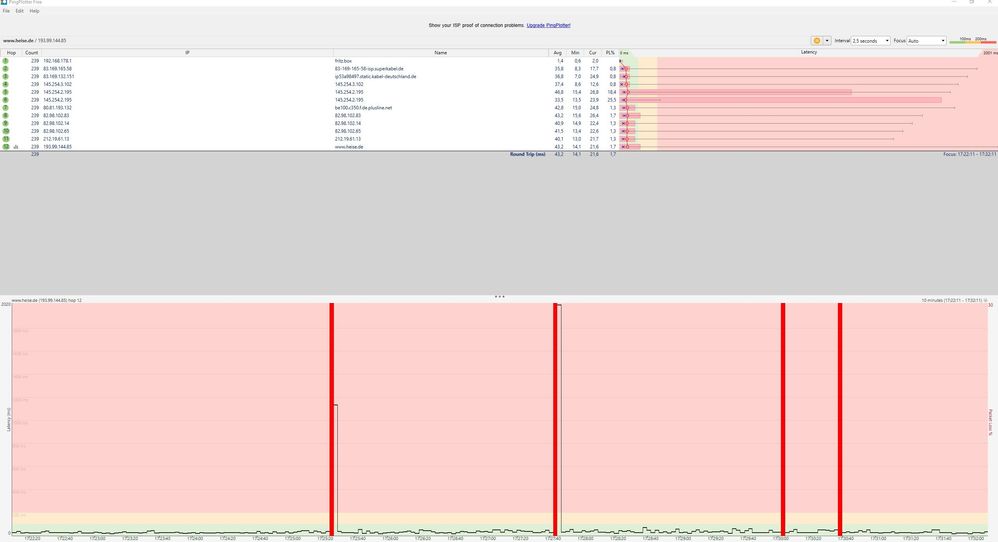Open the Edit menu
This screenshot has height=542, width=998.
[x=20, y=11]
